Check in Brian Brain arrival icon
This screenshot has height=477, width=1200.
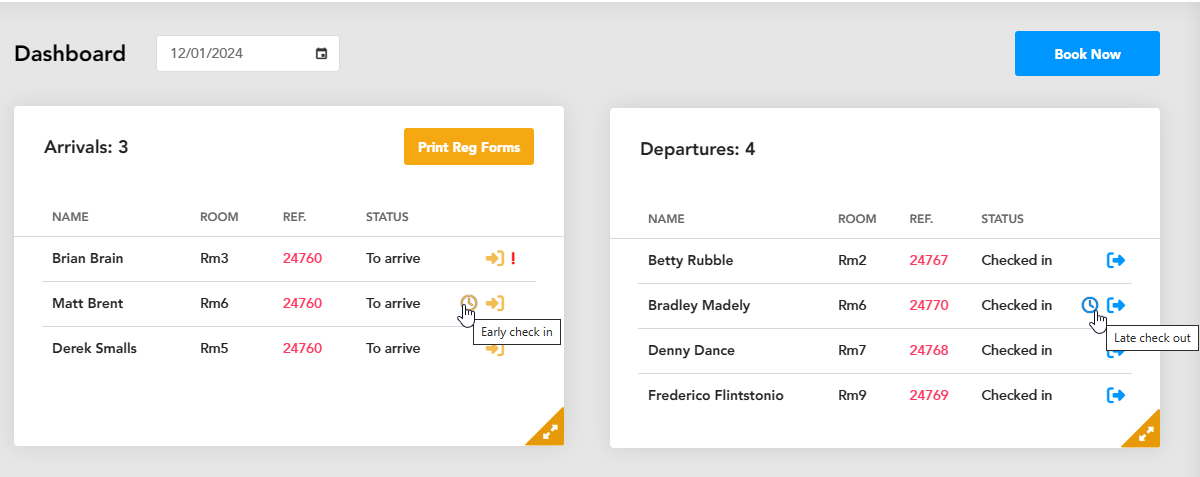point(494,258)
